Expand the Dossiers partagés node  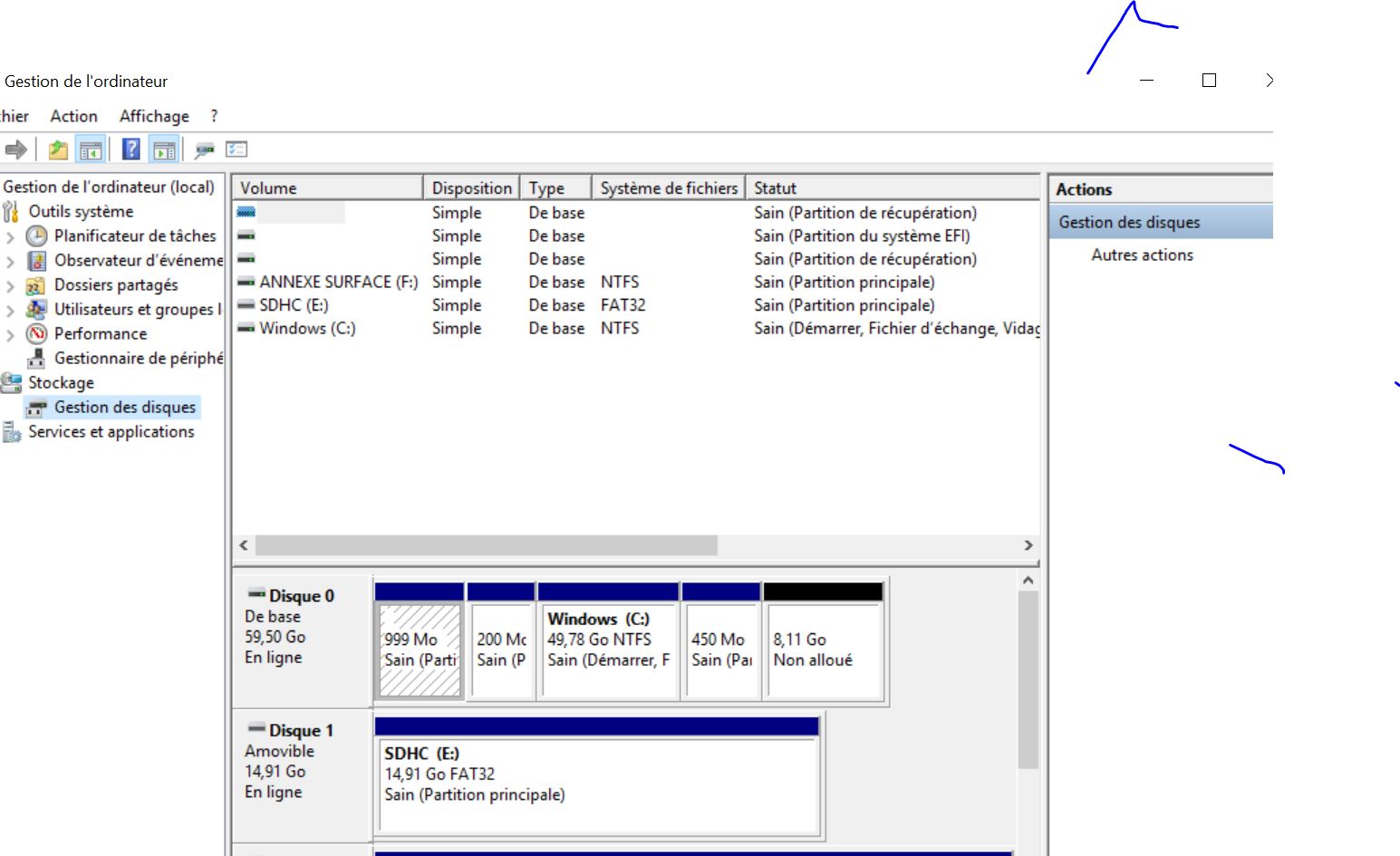10,286
